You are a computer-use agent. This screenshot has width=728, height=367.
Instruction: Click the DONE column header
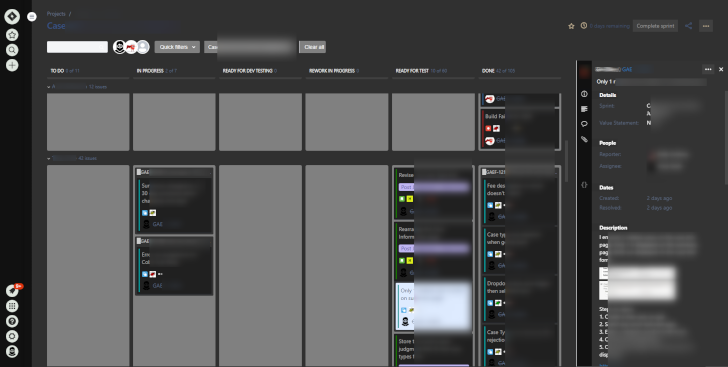(488, 71)
